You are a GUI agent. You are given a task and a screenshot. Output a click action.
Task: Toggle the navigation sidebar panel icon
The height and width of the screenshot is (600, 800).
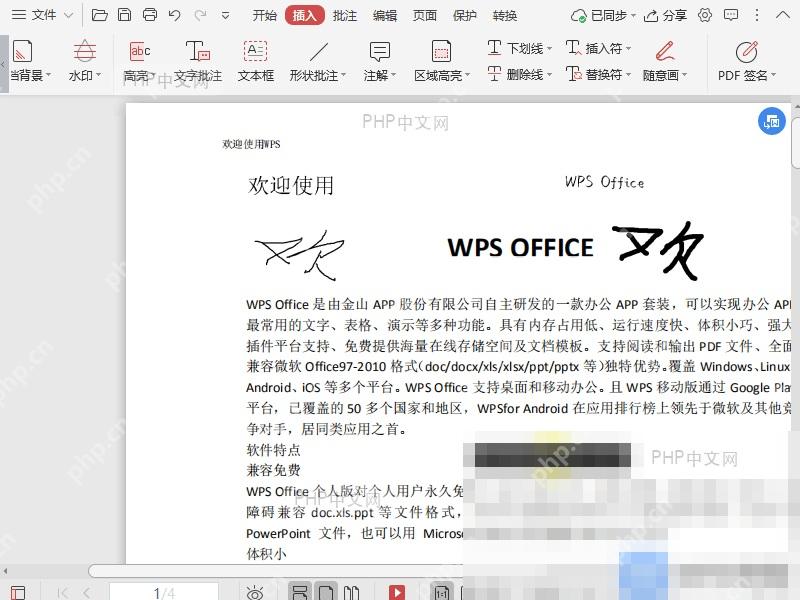click(18, 593)
